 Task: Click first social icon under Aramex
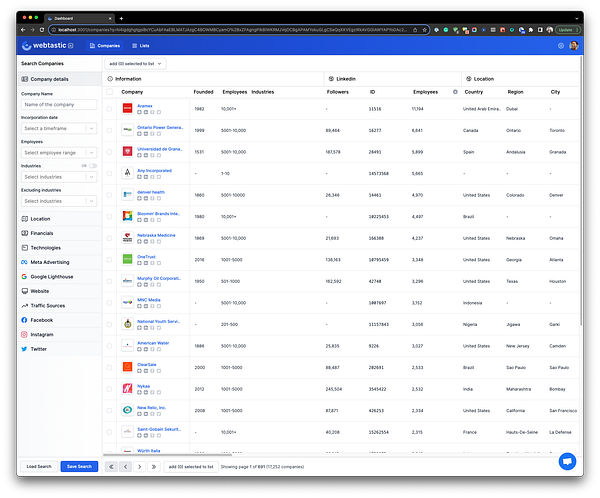pyautogui.click(x=139, y=112)
